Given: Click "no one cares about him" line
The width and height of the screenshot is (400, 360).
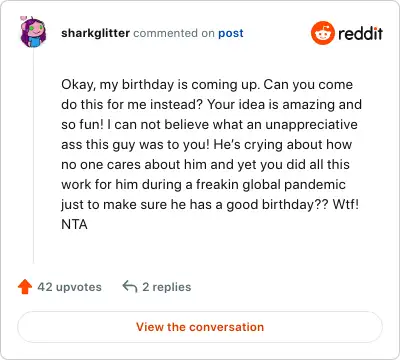Looking at the screenshot, I should (133, 164).
